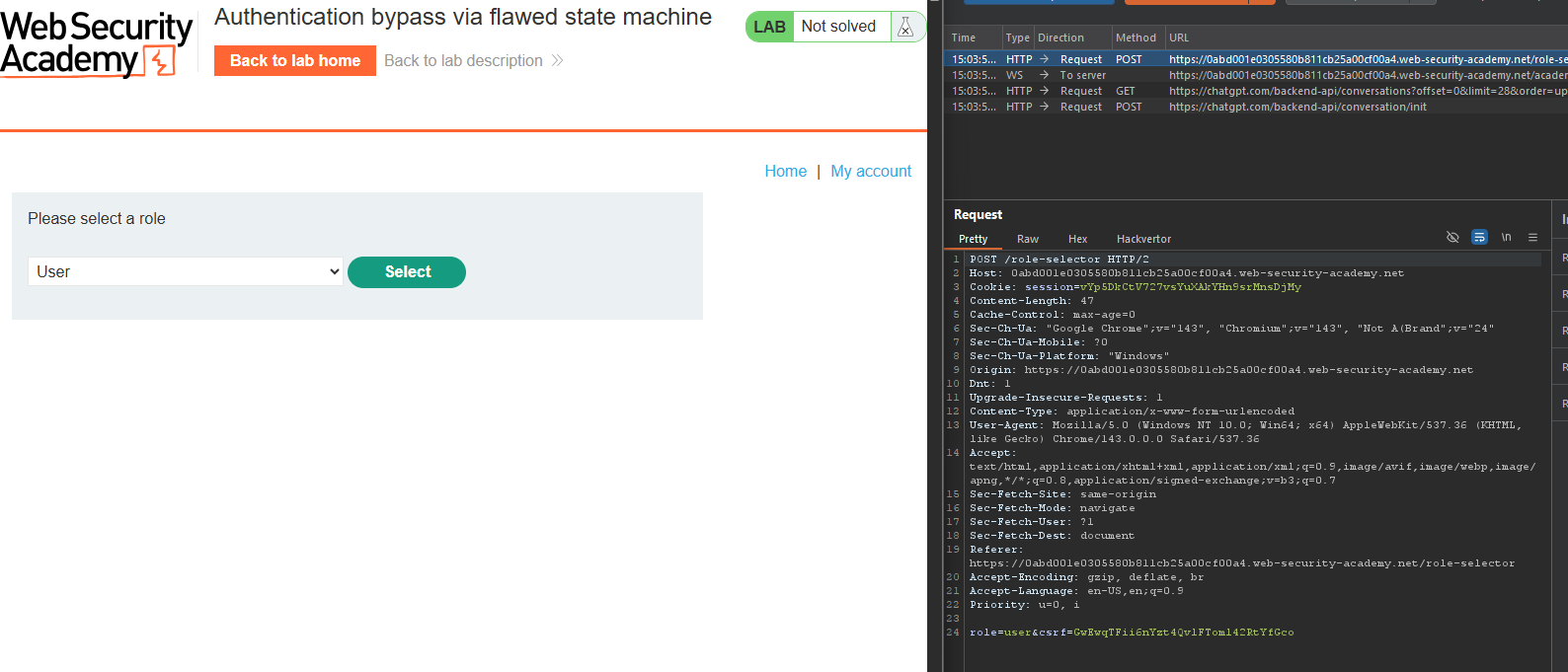1568x672 pixels.
Task: Go to the Home link
Action: [x=786, y=171]
